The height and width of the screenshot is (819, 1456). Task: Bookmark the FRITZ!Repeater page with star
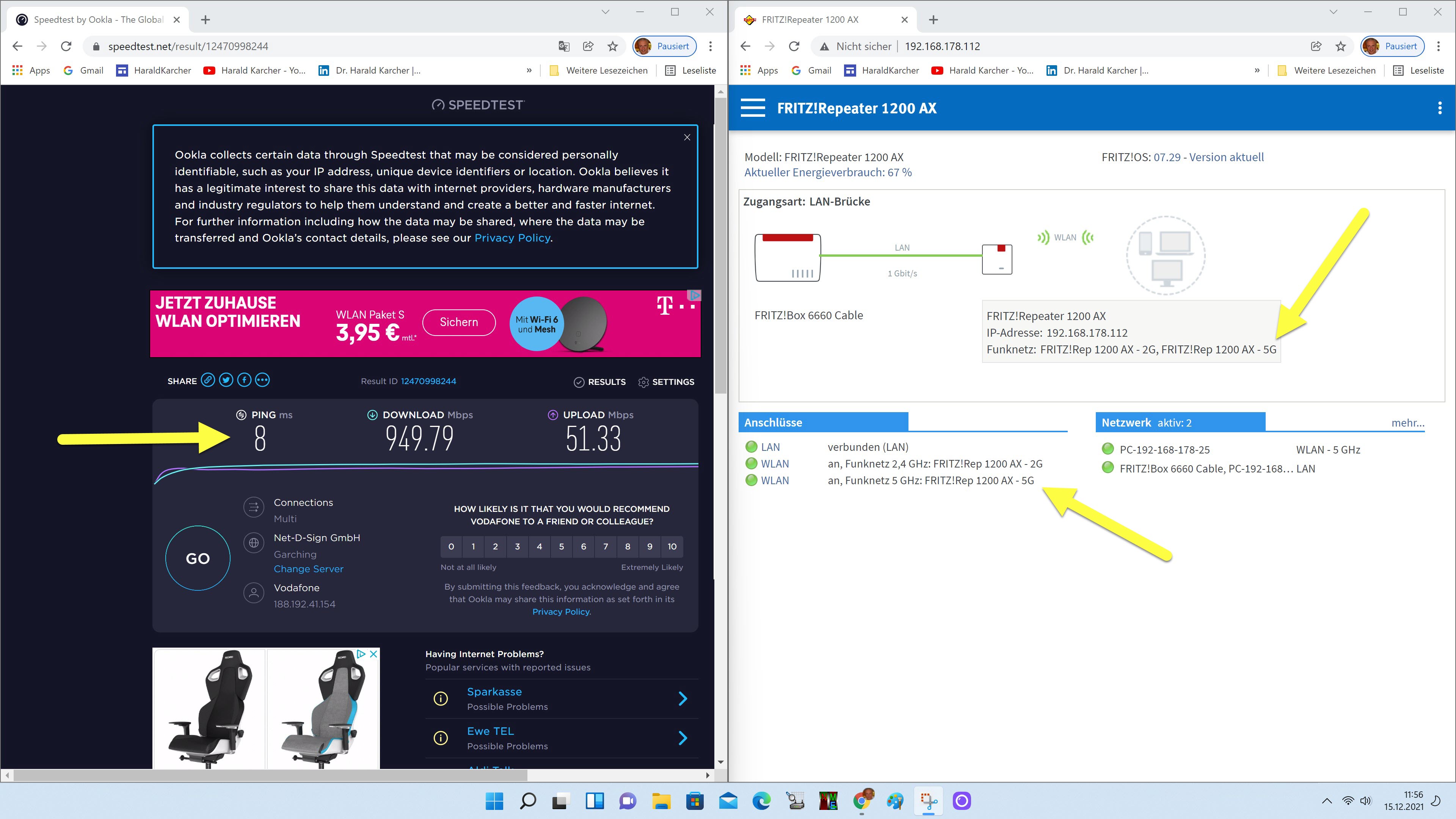(1341, 46)
